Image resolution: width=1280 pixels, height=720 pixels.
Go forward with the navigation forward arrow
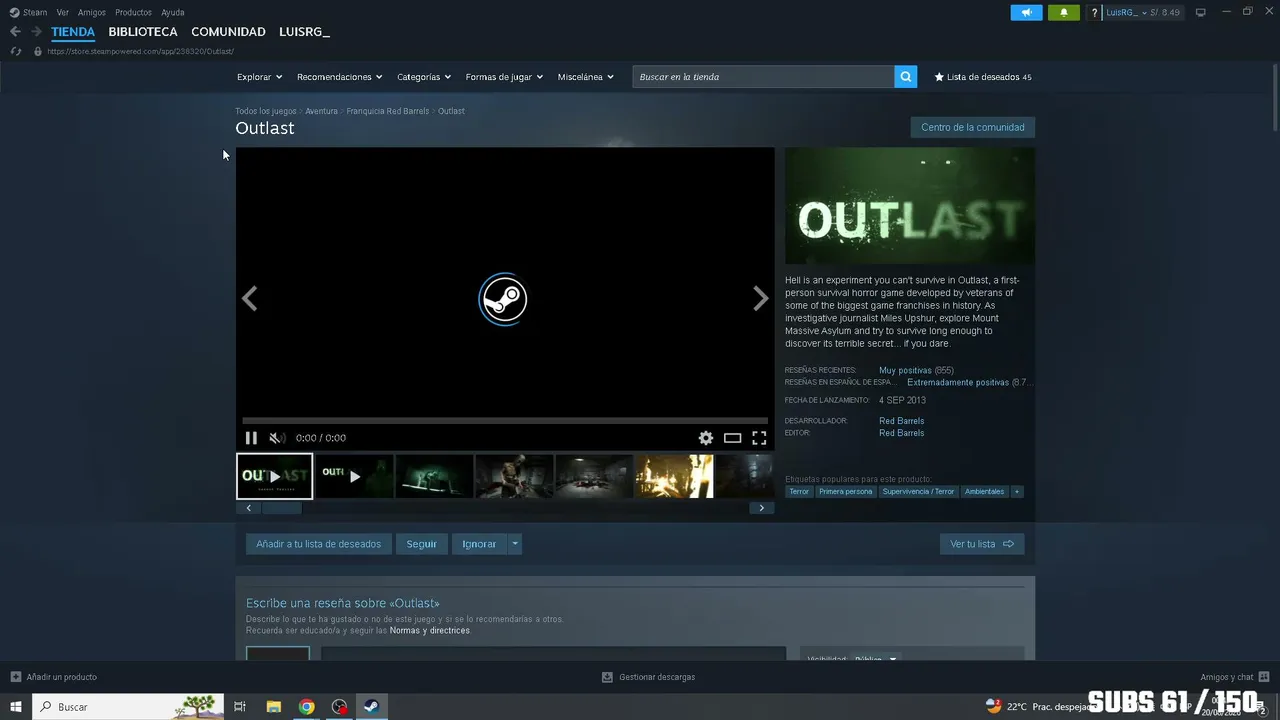[x=36, y=32]
